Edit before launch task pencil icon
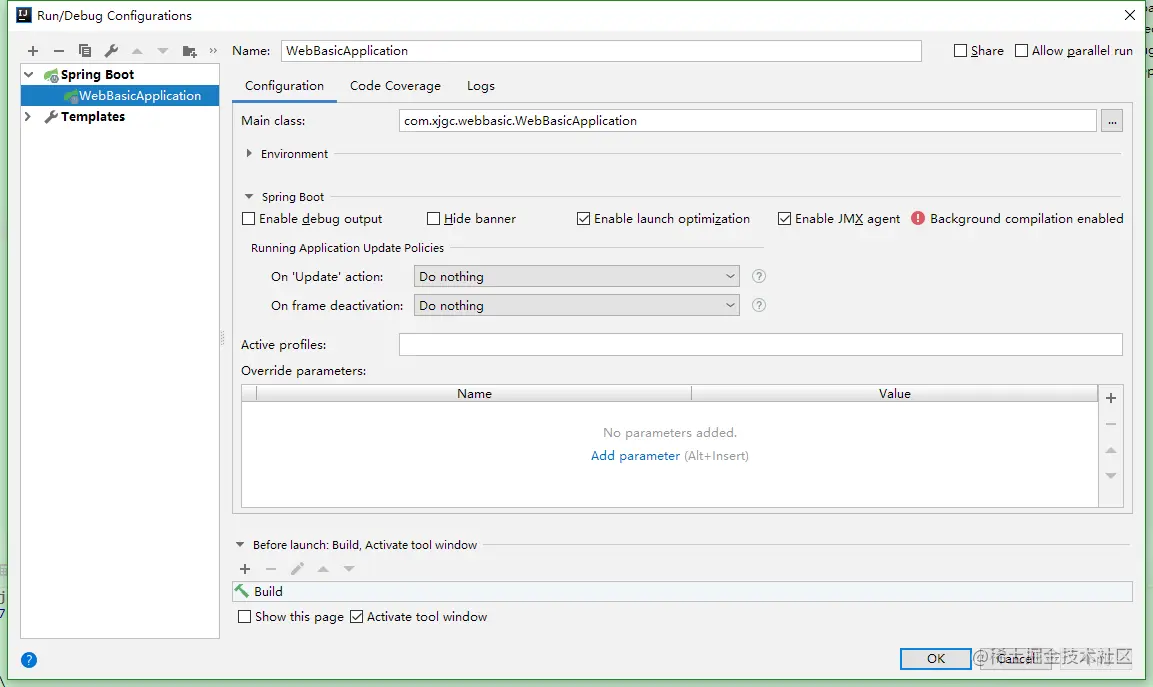This screenshot has width=1153, height=687. 297,569
